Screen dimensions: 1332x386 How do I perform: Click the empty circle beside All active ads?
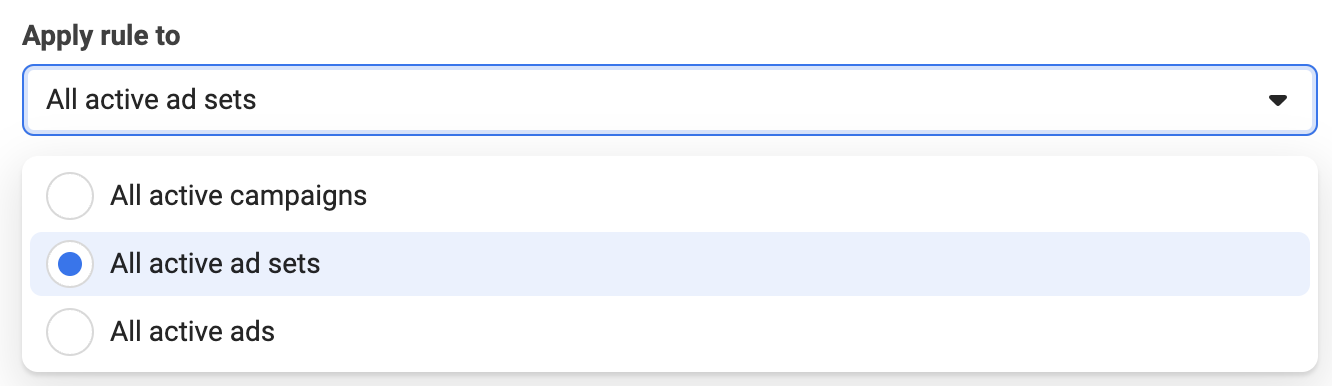70,331
